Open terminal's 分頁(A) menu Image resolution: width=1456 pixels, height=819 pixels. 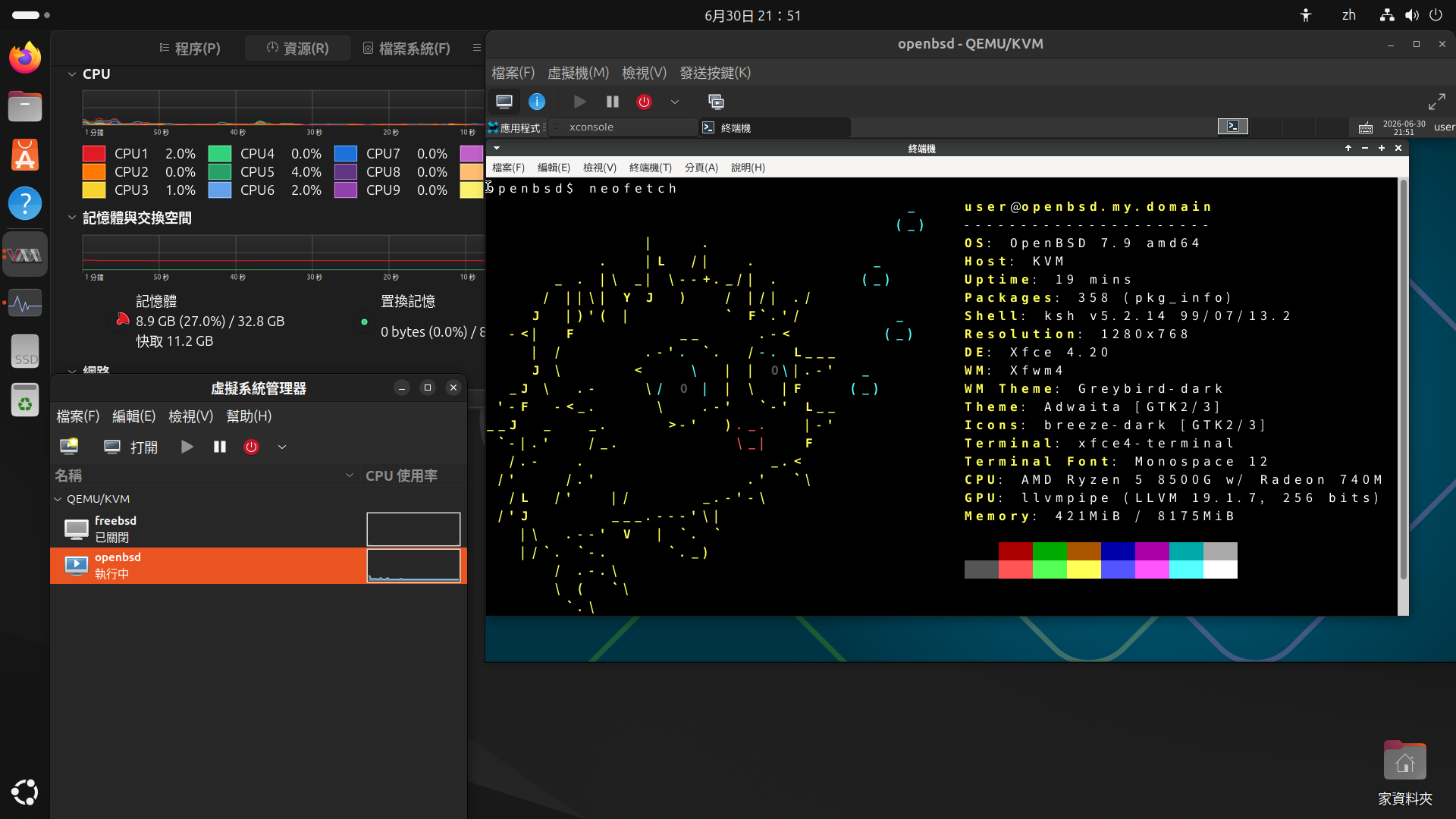[x=701, y=168]
